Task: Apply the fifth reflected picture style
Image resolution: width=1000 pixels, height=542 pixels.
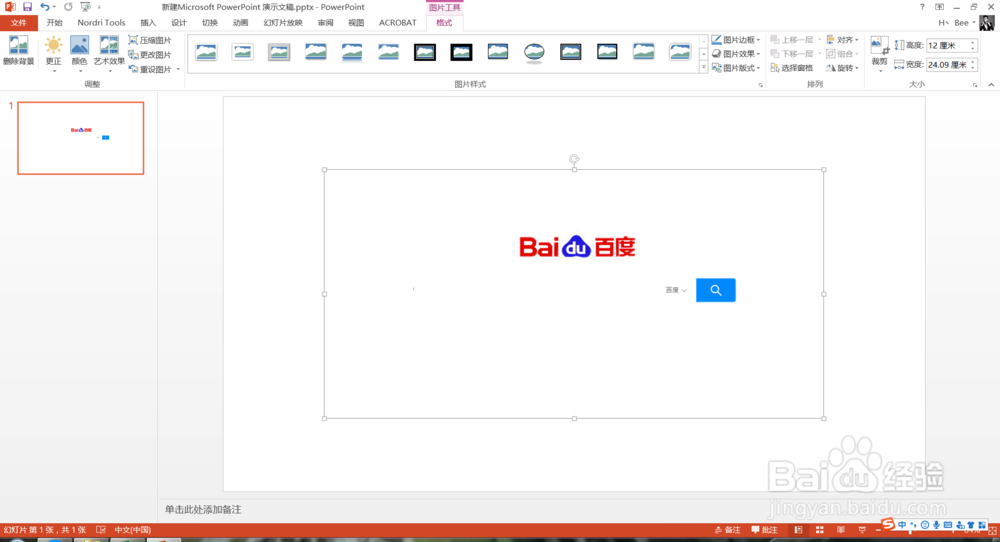Action: (x=352, y=52)
